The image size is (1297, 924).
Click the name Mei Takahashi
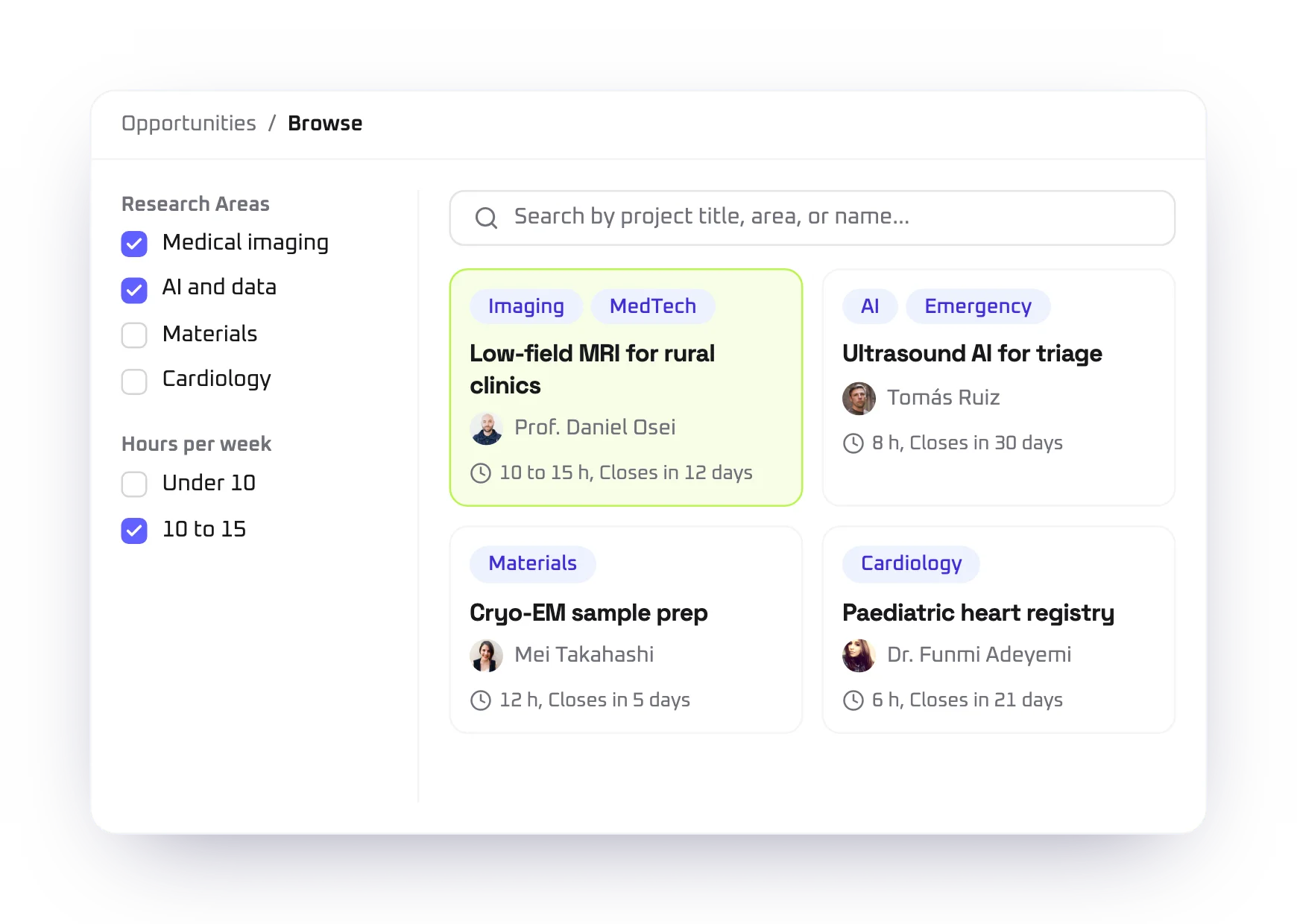(x=584, y=655)
